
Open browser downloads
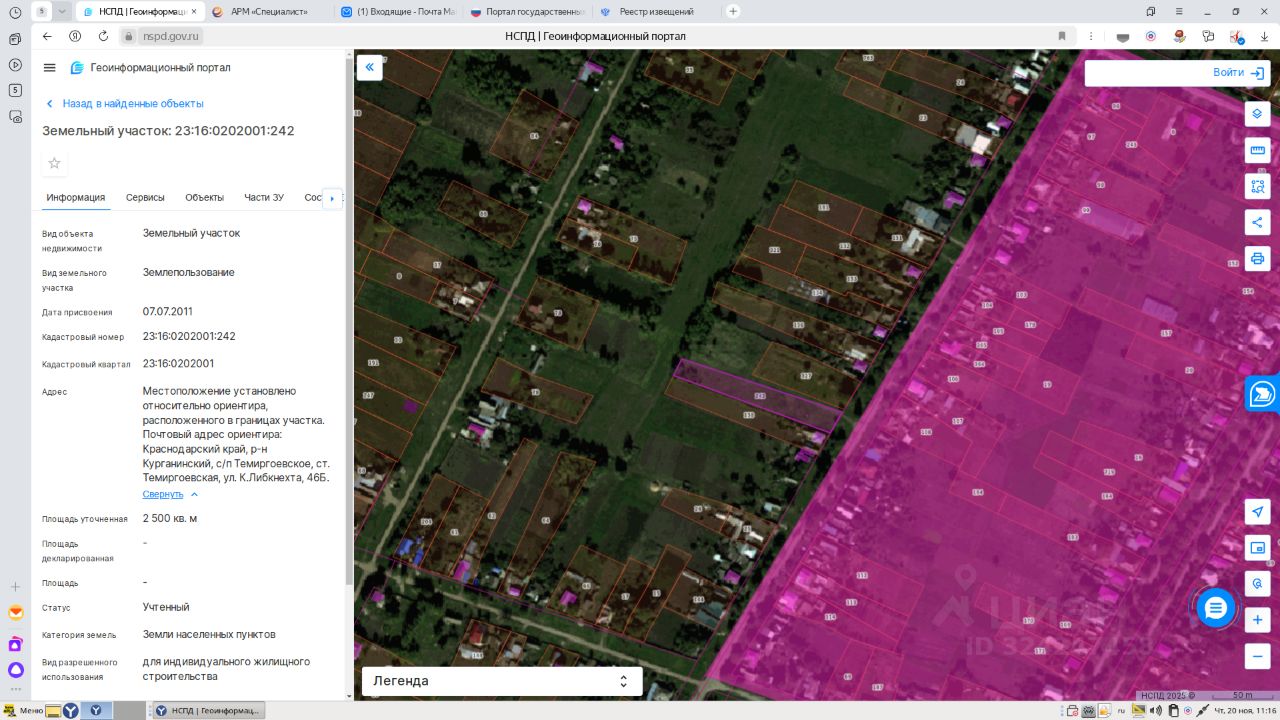coord(1264,36)
